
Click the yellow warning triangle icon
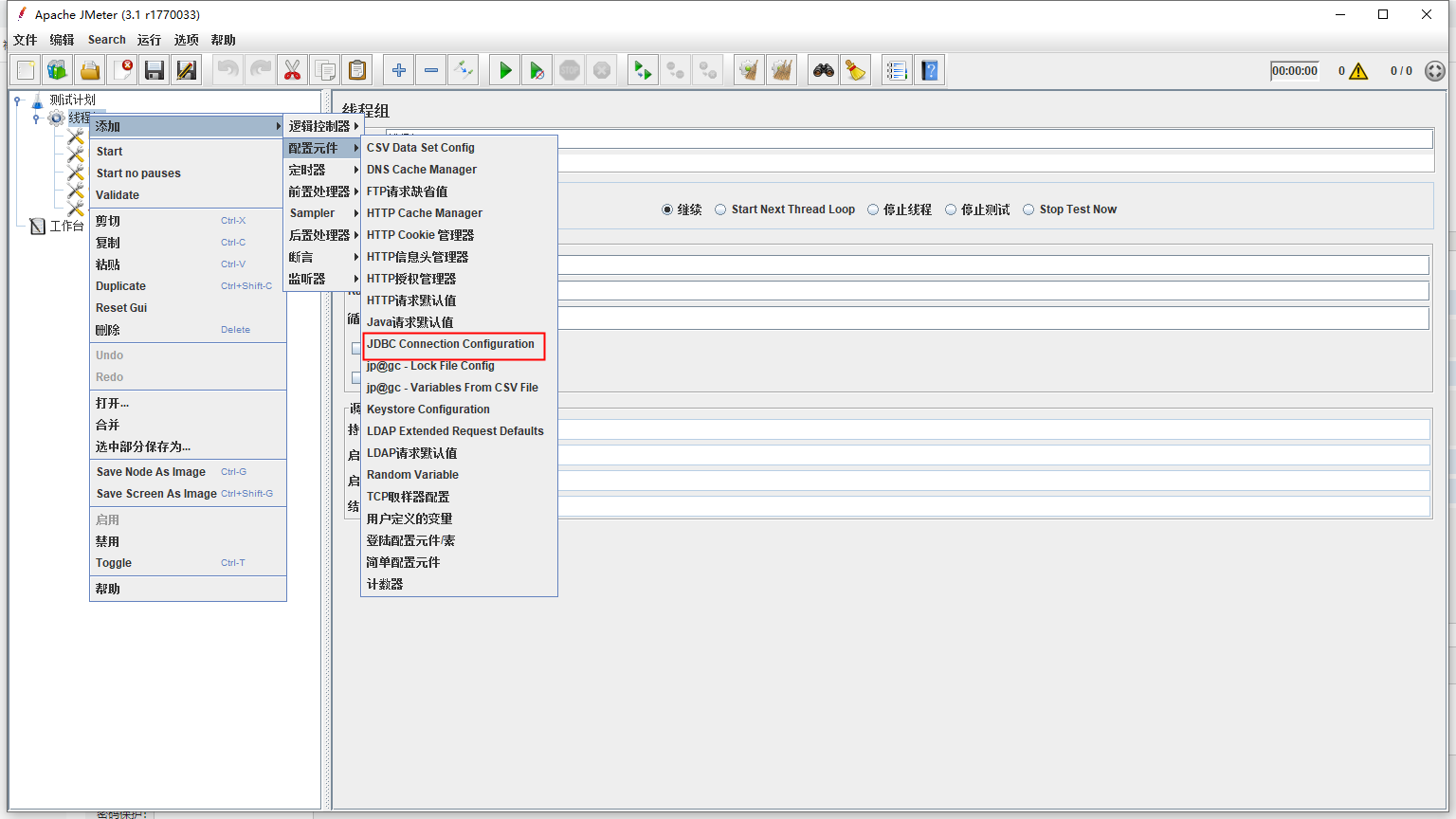coord(1358,71)
